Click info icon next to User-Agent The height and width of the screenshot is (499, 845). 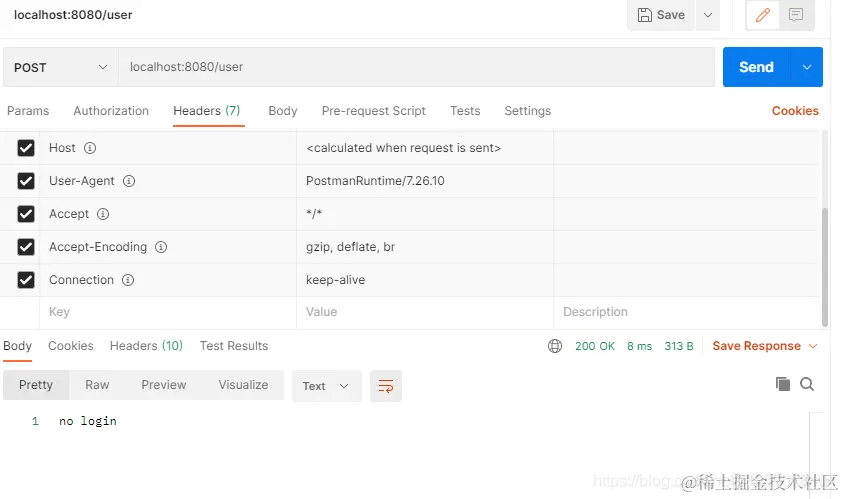point(129,181)
